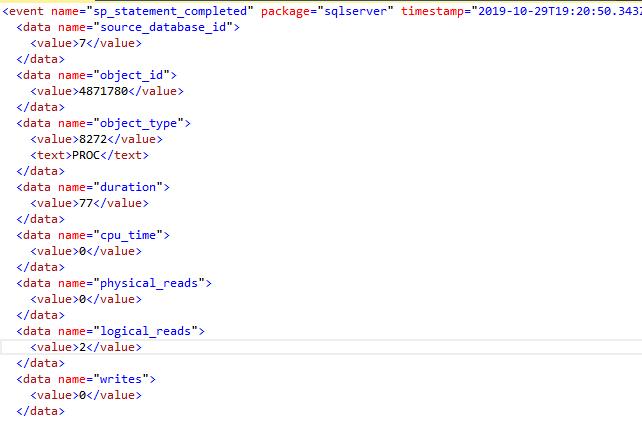Click the PROC text element
Image resolution: width=642 pixels, height=422 pixels.
[x=89, y=155]
